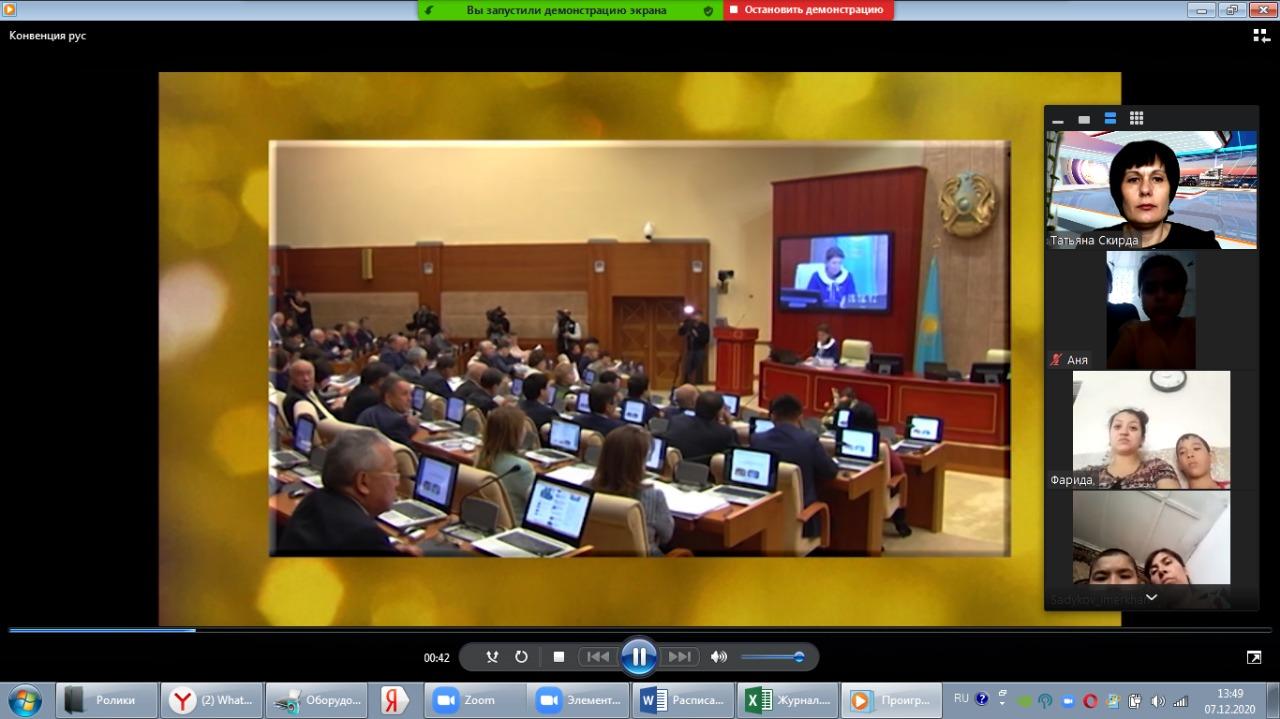Viewport: 1280px width, 719px height.
Task: Switch Zoom panel to grid gallery view
Action: 1136,118
